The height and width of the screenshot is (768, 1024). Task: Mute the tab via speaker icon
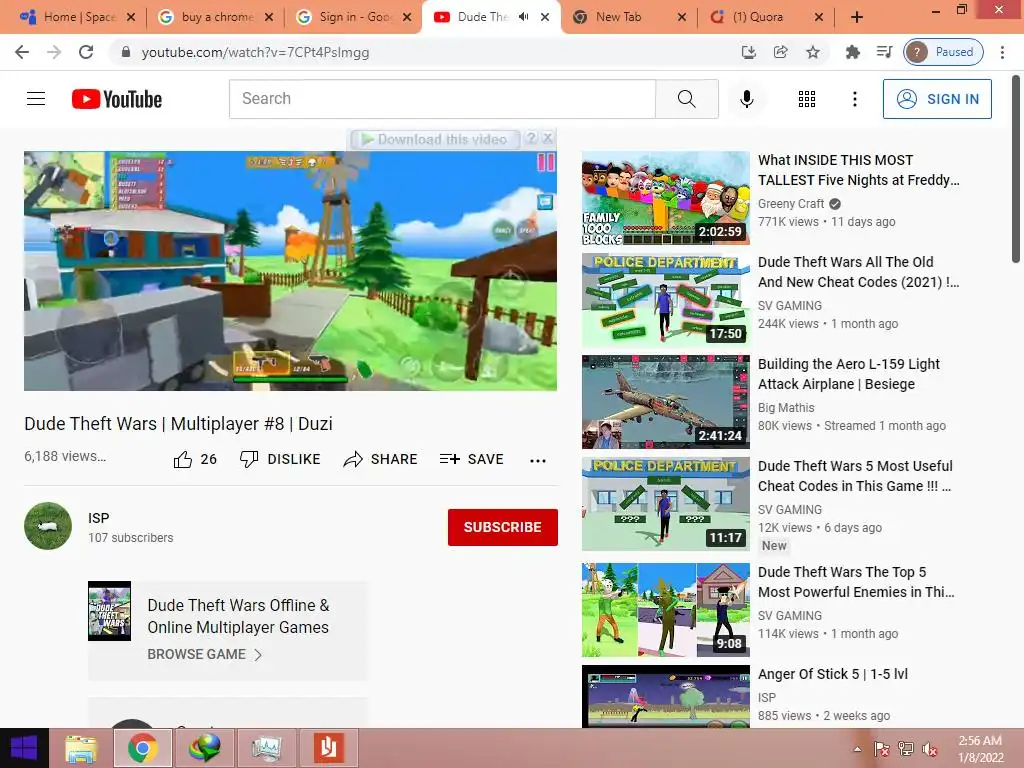(523, 17)
